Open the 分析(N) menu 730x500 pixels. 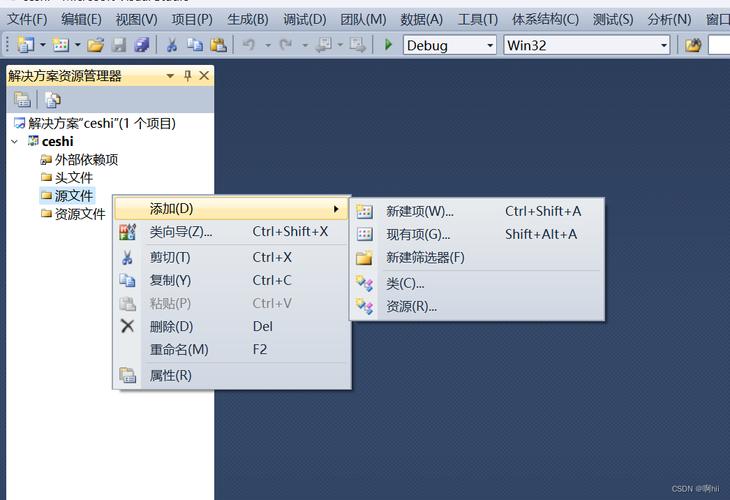pos(669,20)
